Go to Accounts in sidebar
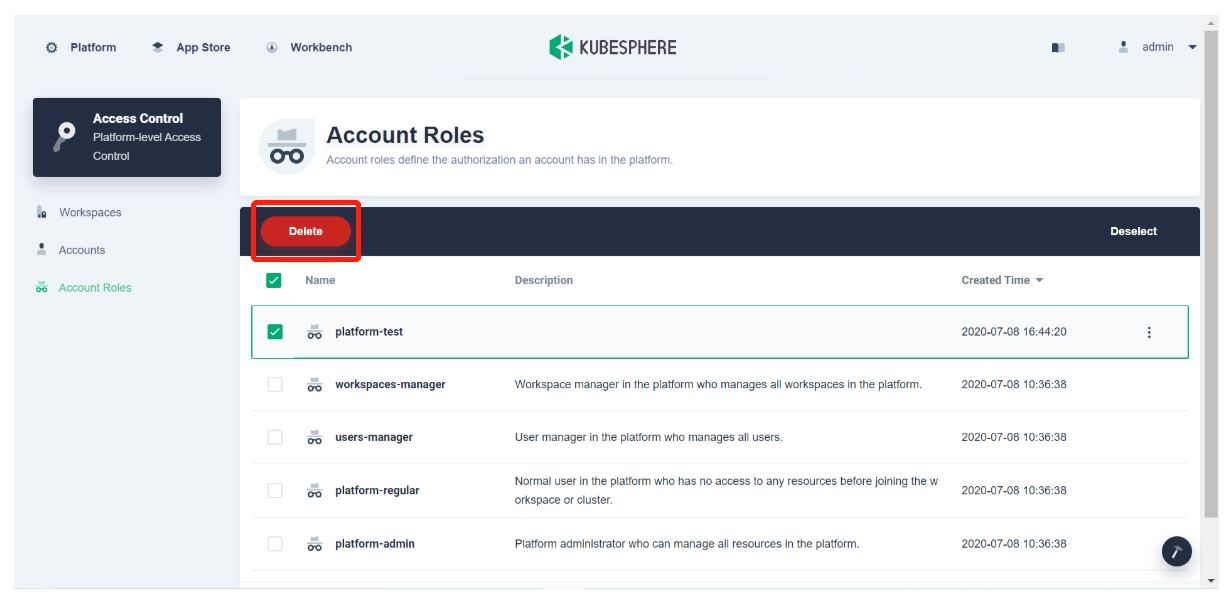This screenshot has width=1227, height=600. pyautogui.click(x=82, y=250)
